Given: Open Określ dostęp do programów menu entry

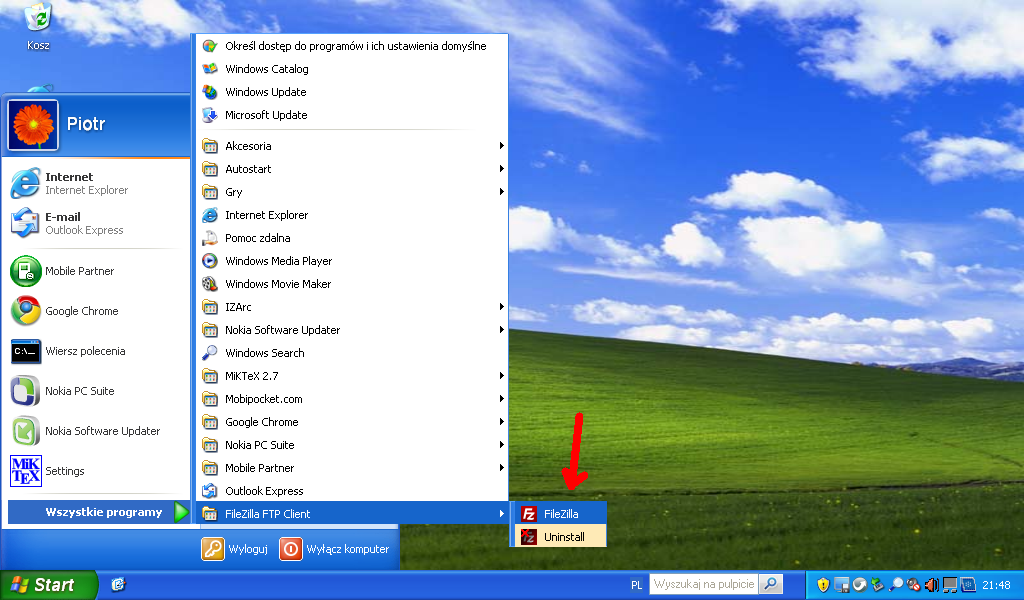Looking at the screenshot, I should (x=353, y=46).
